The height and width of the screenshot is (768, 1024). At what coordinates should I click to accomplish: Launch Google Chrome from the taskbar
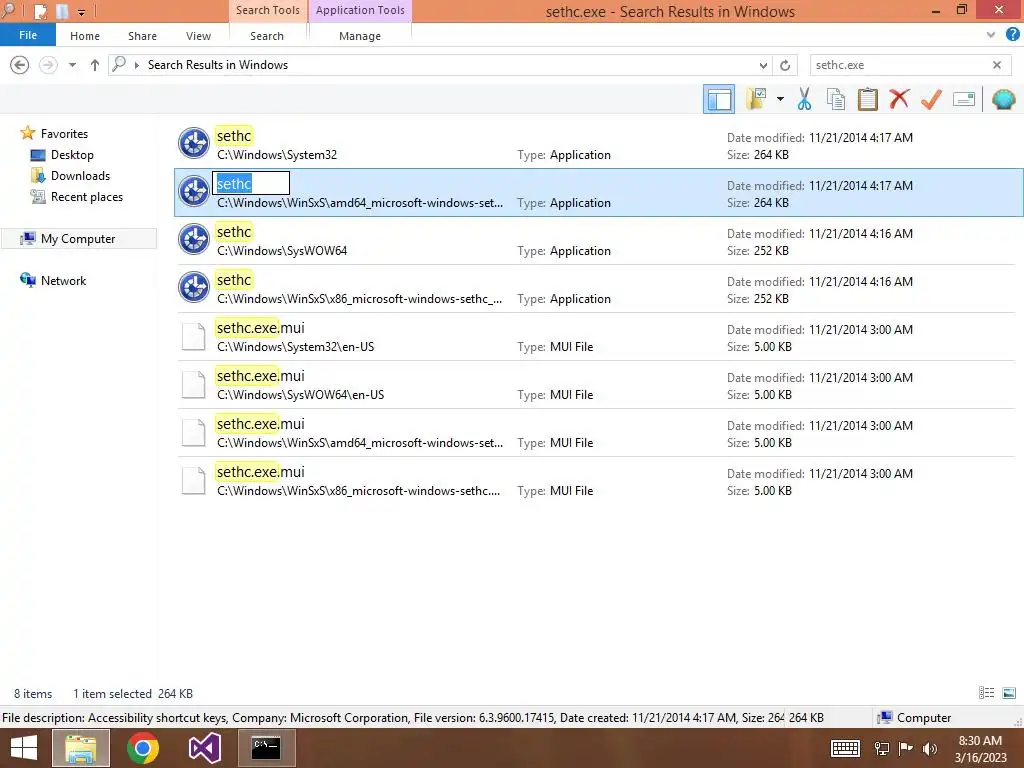pyautogui.click(x=143, y=748)
